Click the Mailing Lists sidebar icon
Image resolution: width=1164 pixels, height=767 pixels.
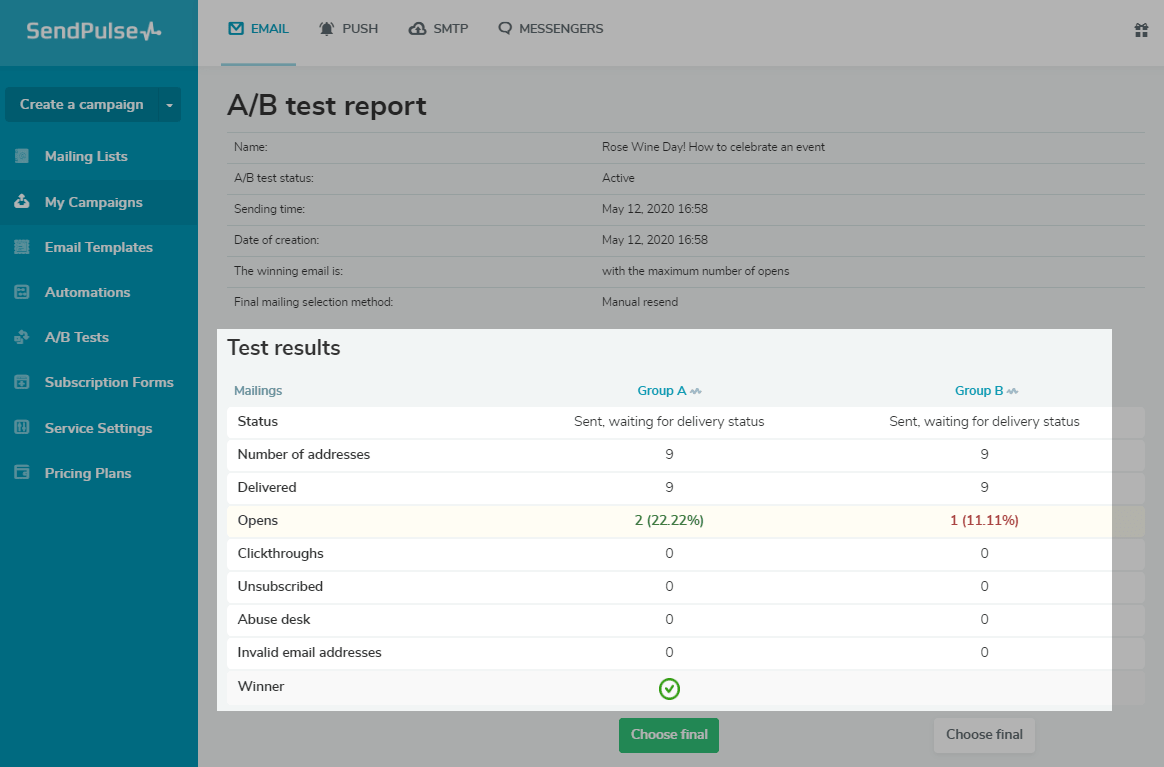click(22, 156)
